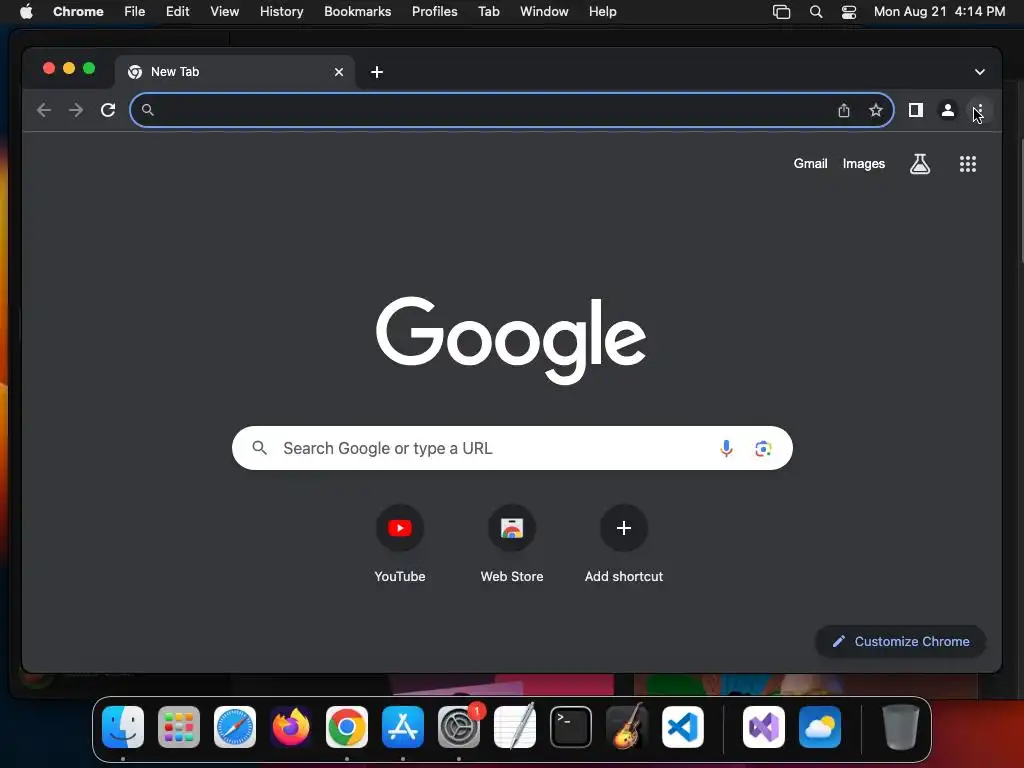This screenshot has height=768, width=1024.
Task: Add a new shortcut tile
Action: (x=624, y=544)
